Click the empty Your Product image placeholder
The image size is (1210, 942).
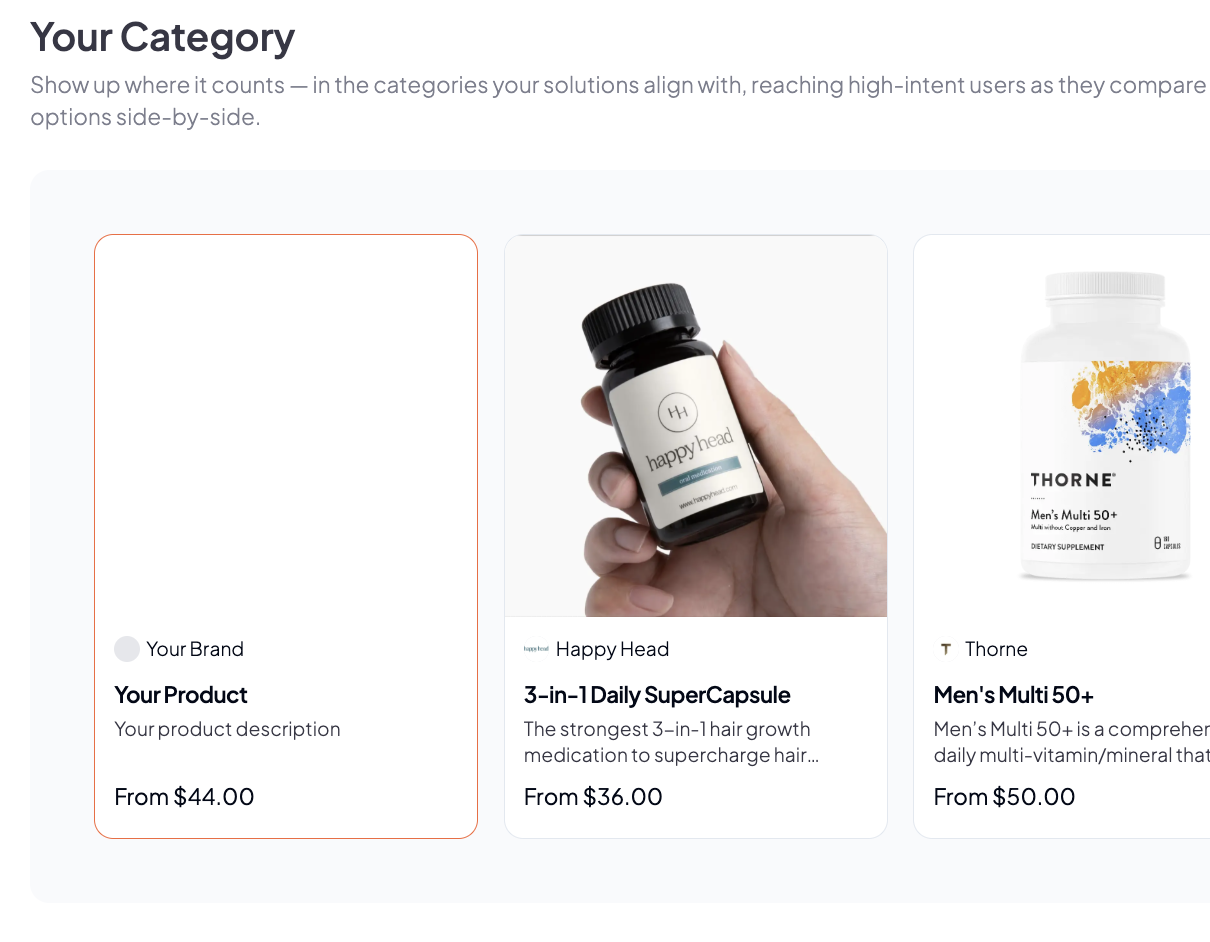286,426
